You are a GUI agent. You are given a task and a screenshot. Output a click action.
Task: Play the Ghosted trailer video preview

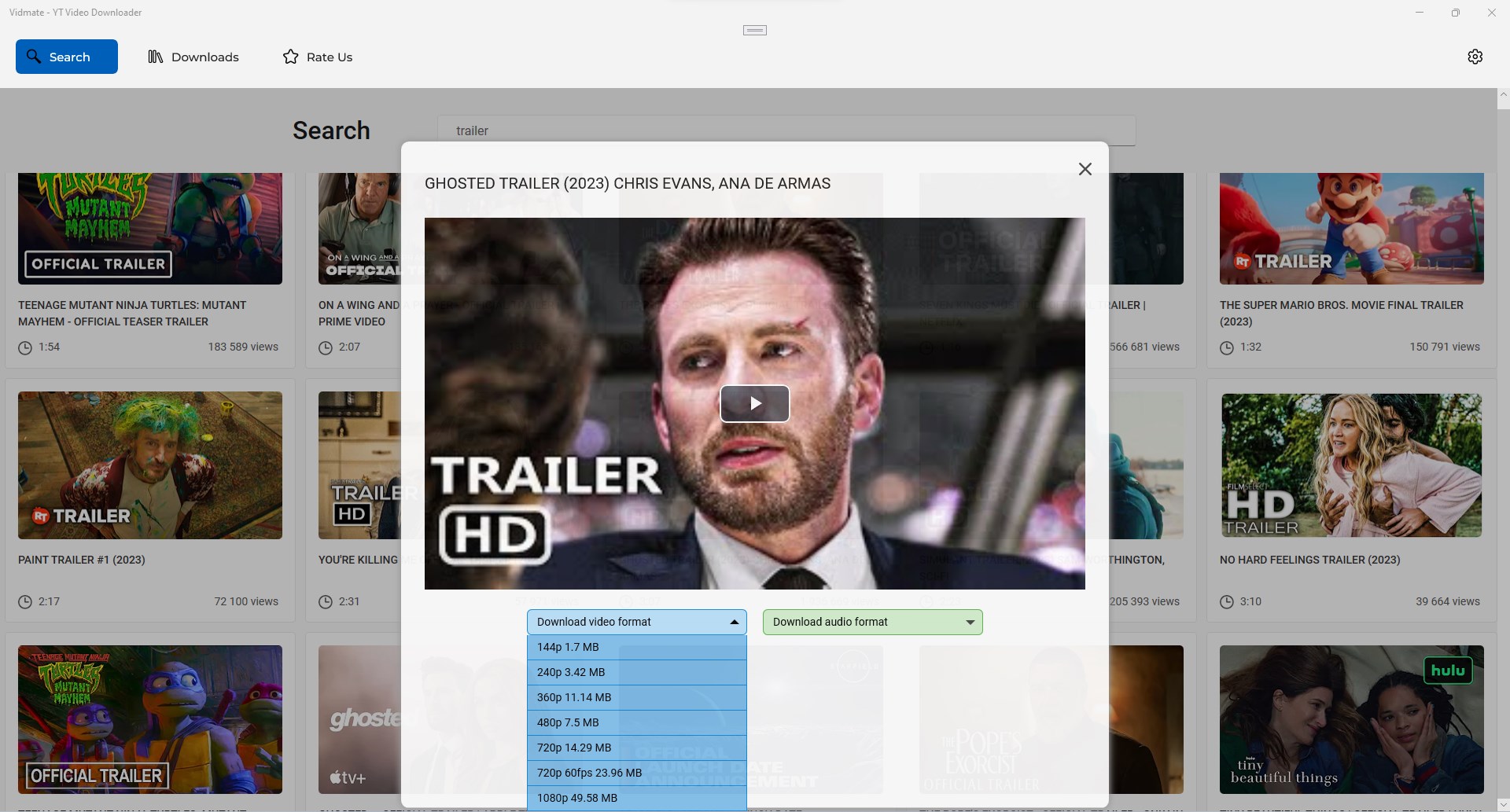click(x=755, y=403)
